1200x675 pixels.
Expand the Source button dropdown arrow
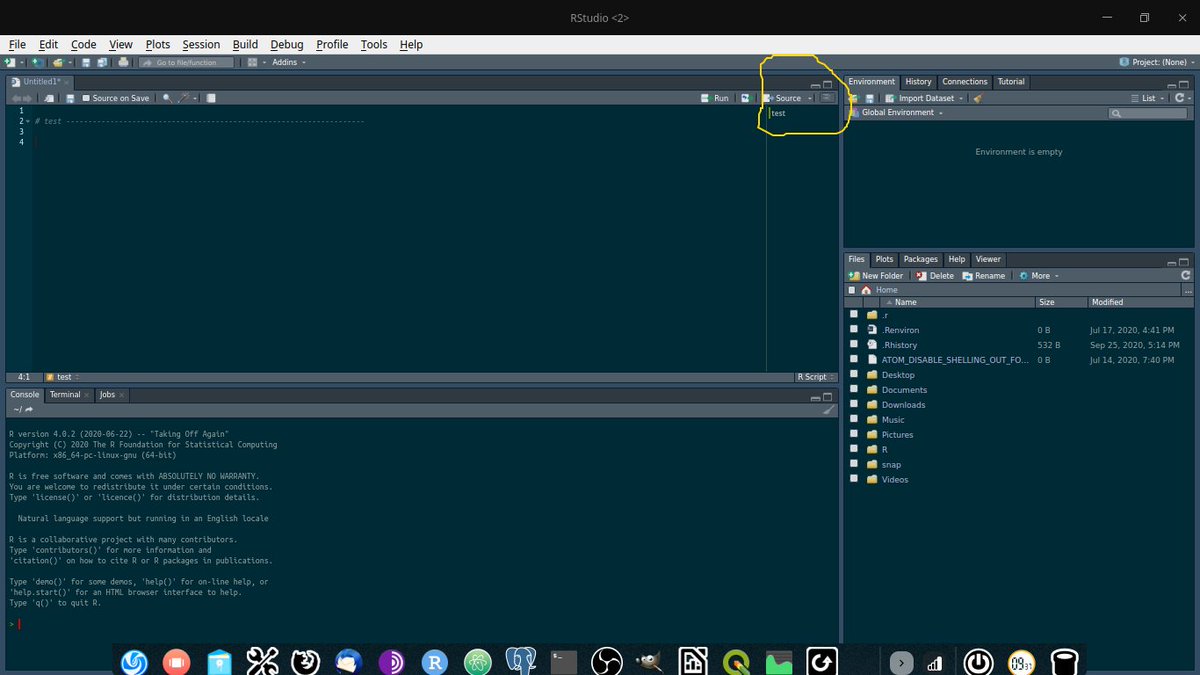[811, 98]
